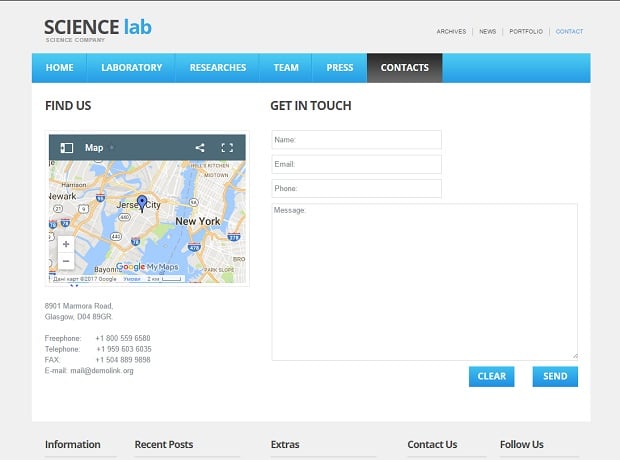Image resolution: width=620 pixels, height=460 pixels.
Task: Zoom out on the map
Action: 66,261
